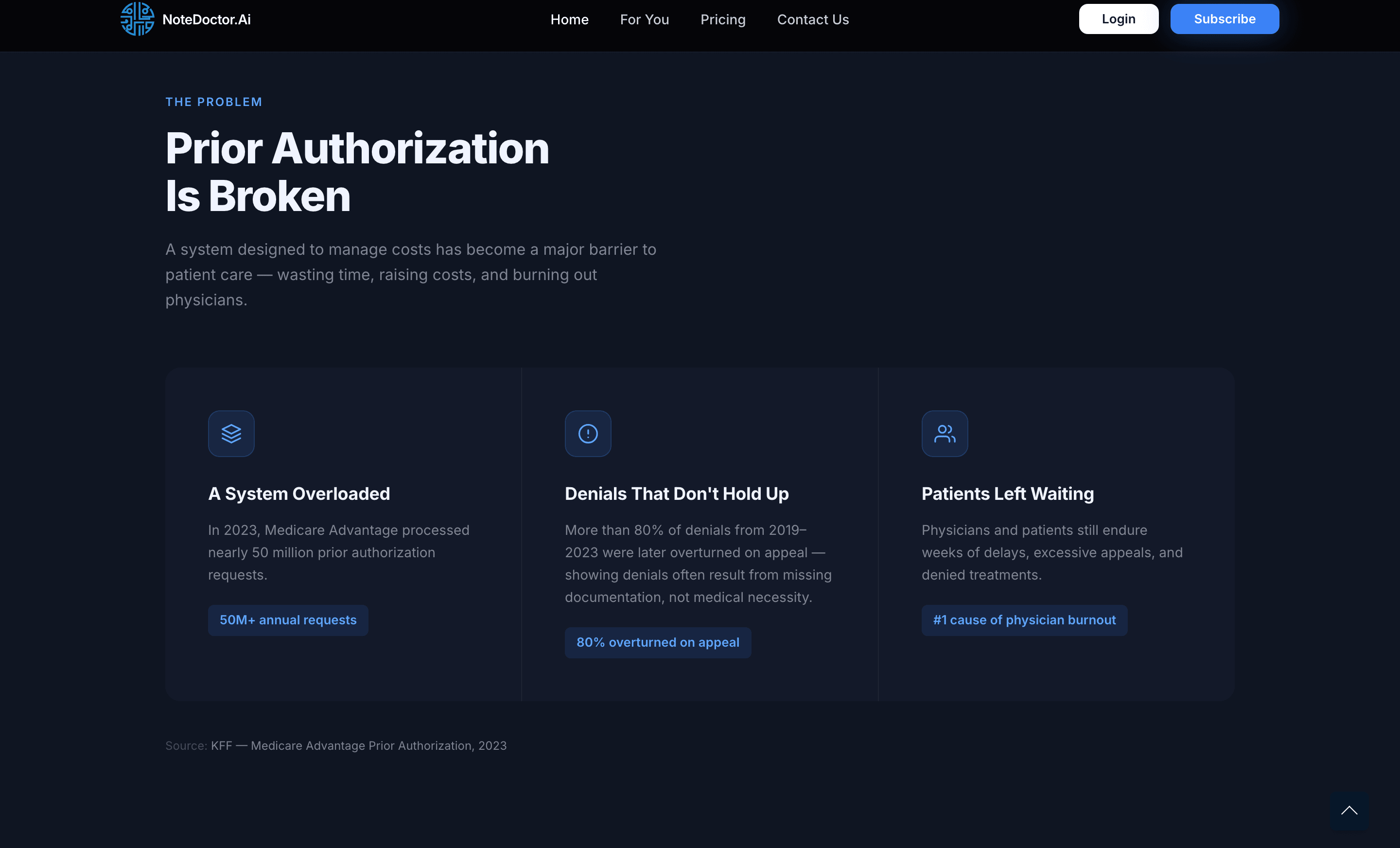Click the alert circle icon above Denials heading
This screenshot has height=848, width=1400.
click(588, 434)
